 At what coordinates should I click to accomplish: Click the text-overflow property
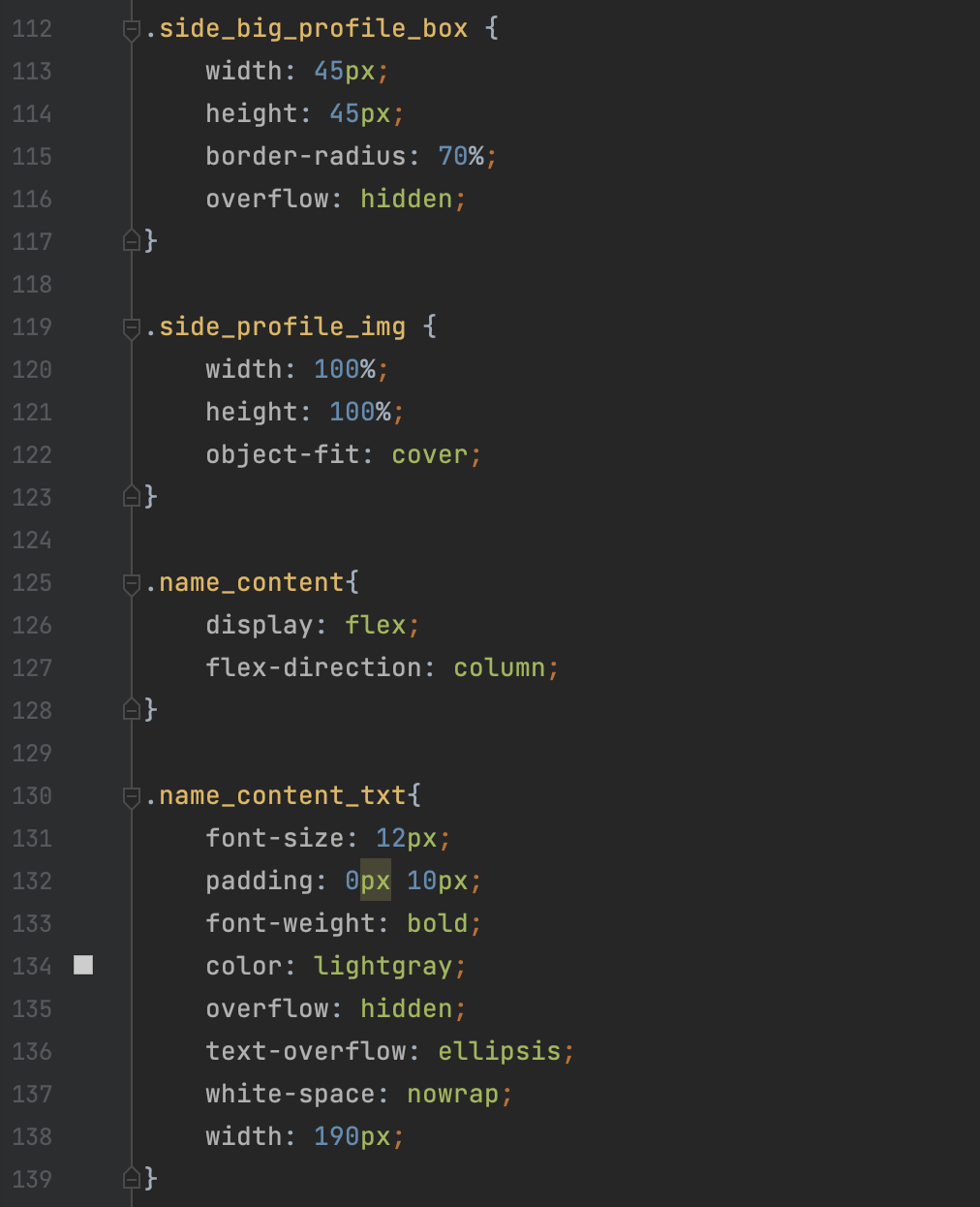click(x=306, y=1051)
